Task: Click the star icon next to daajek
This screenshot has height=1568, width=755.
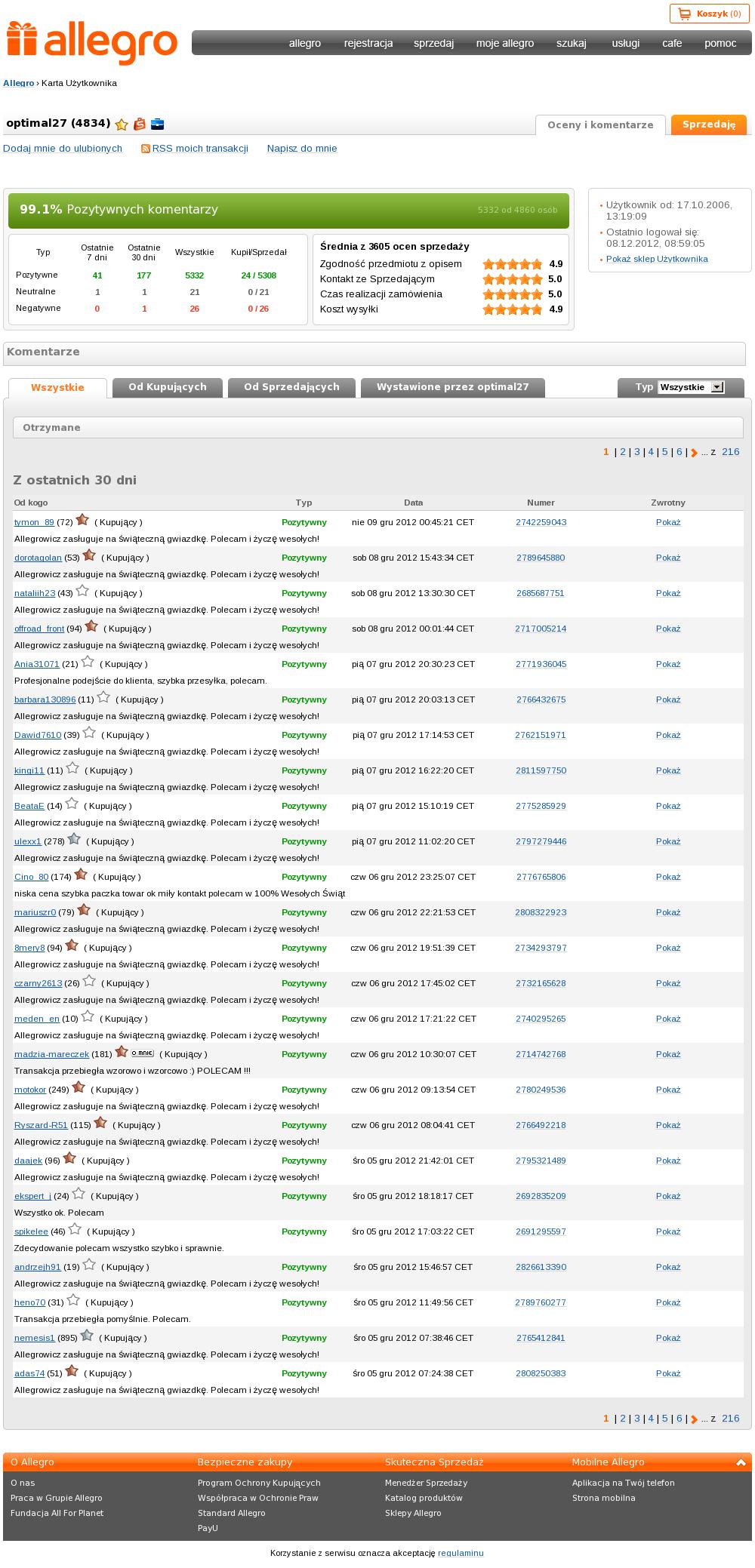Action: coord(70,1158)
